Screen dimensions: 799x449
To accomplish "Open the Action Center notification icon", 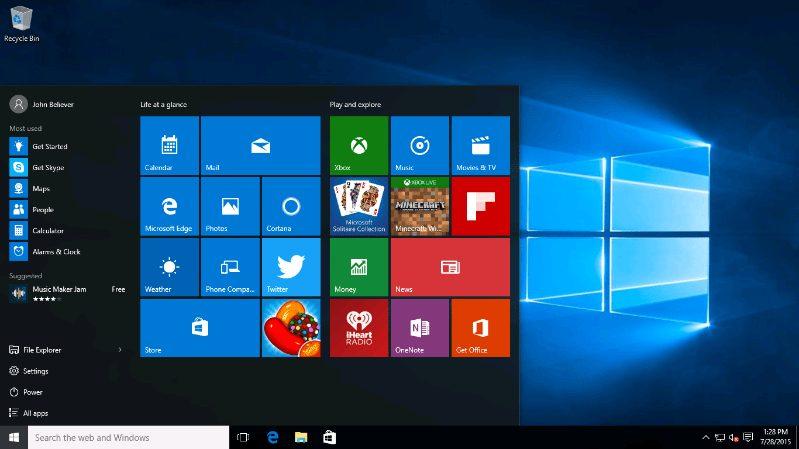I will tap(748, 438).
